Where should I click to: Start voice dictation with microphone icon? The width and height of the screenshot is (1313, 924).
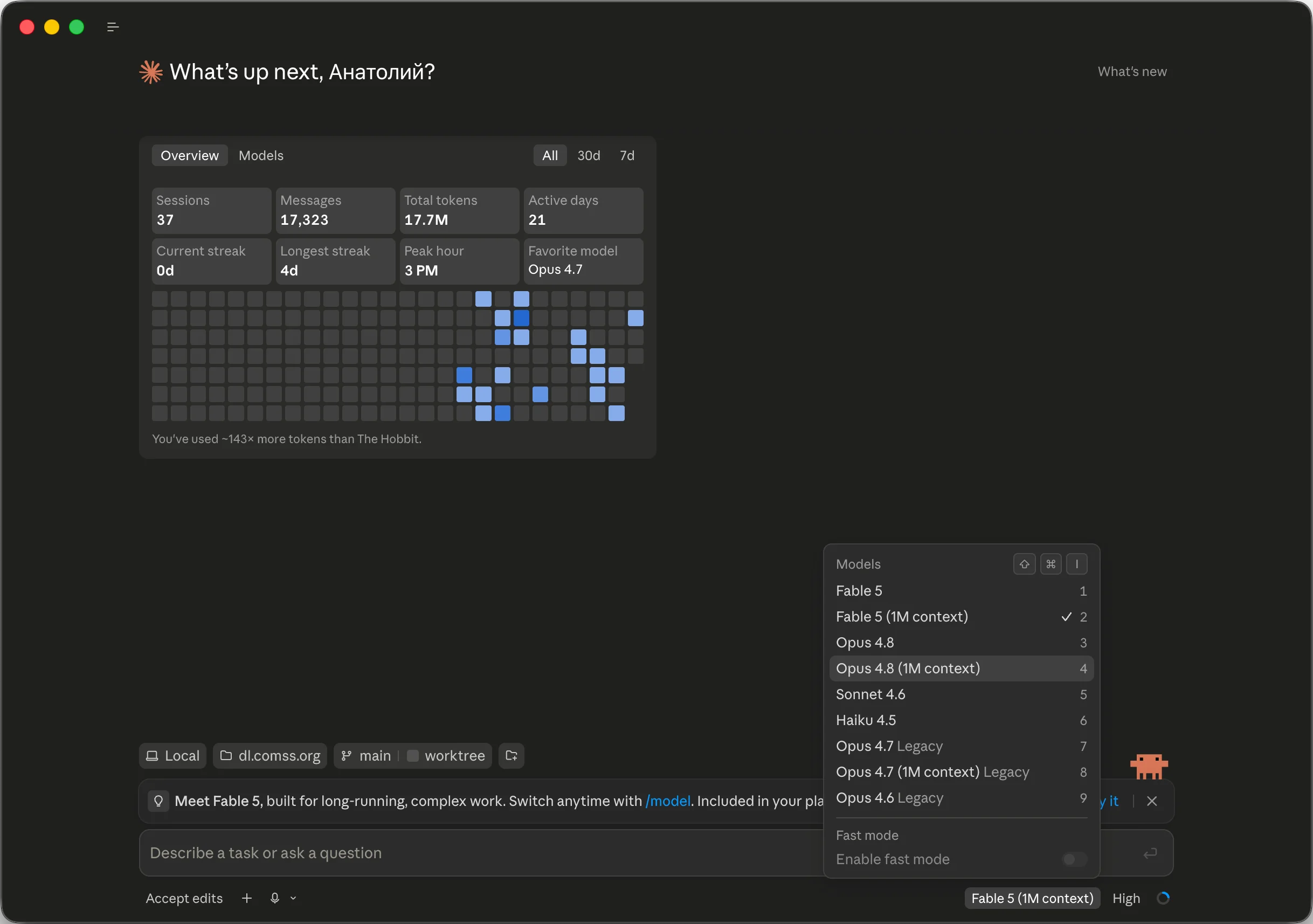[x=274, y=898]
